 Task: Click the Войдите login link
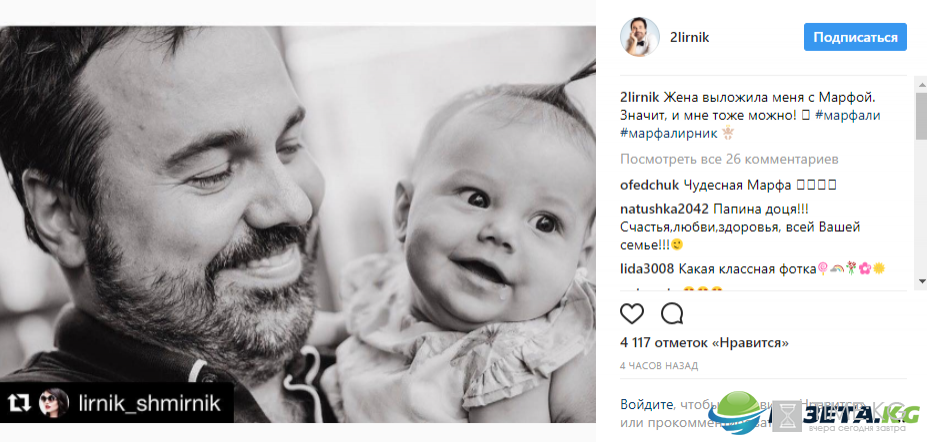[x=646, y=405]
